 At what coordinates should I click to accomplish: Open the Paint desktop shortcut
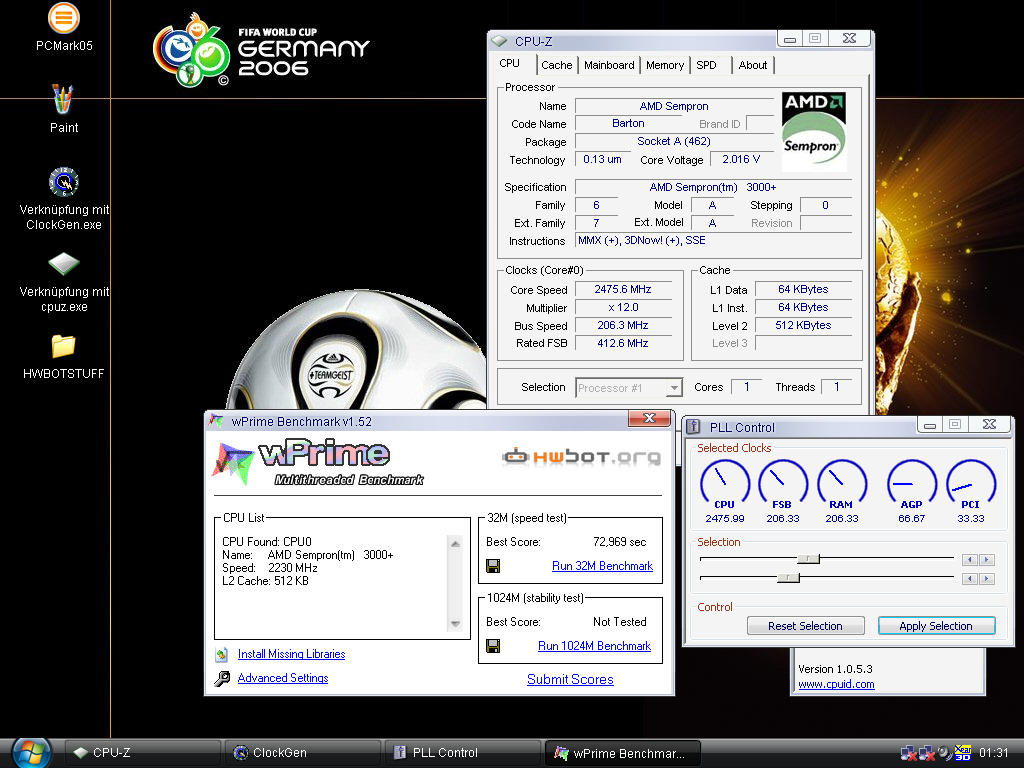[x=63, y=99]
